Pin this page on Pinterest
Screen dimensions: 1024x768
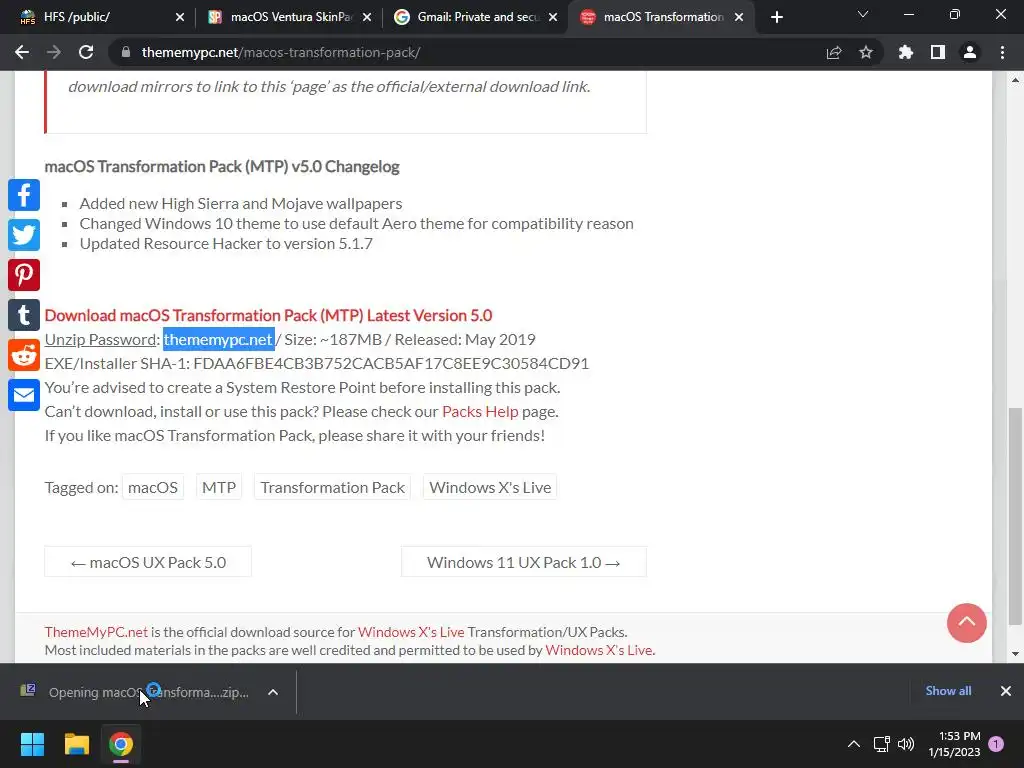pyautogui.click(x=24, y=275)
